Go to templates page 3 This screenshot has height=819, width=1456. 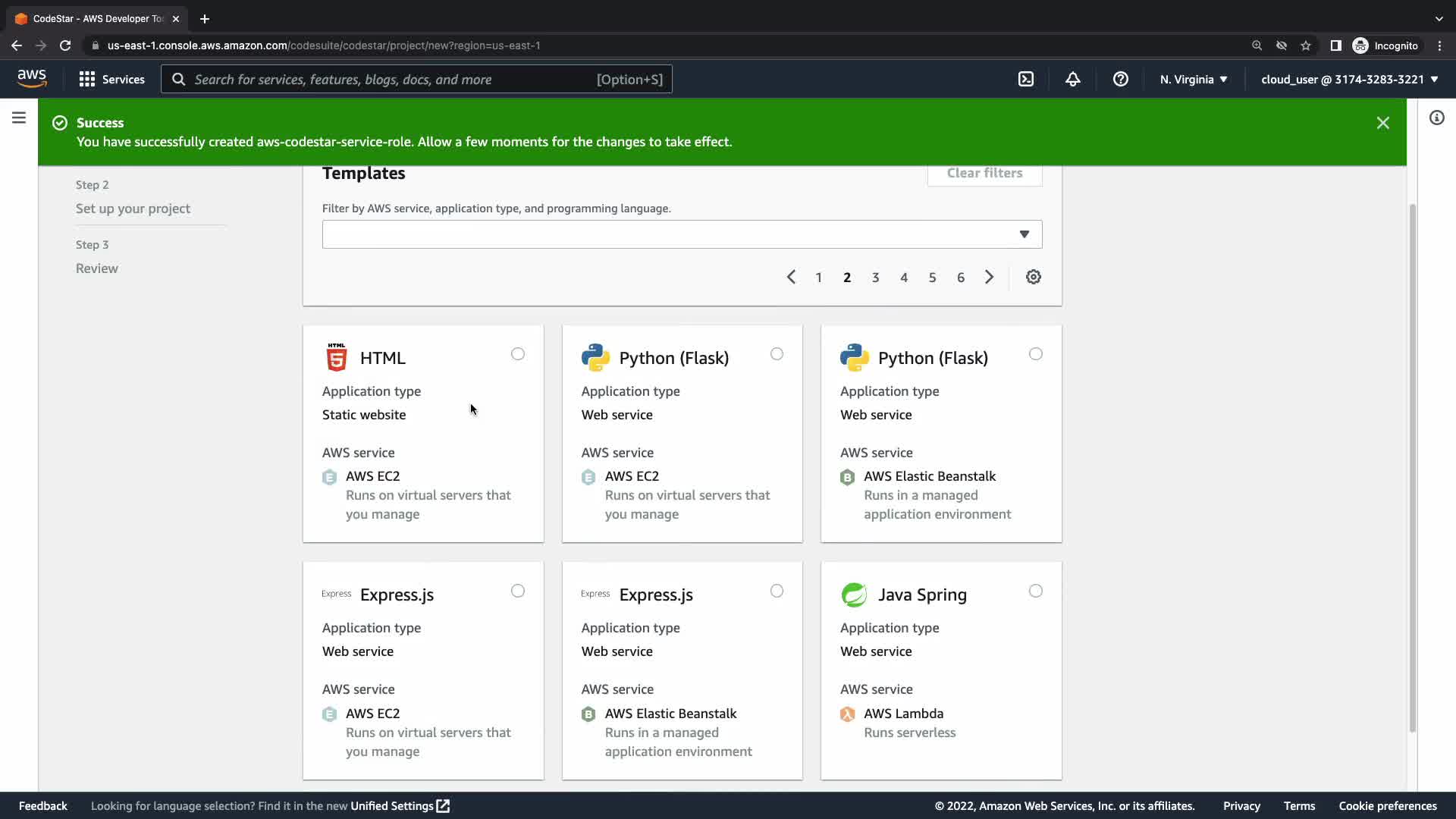875,278
